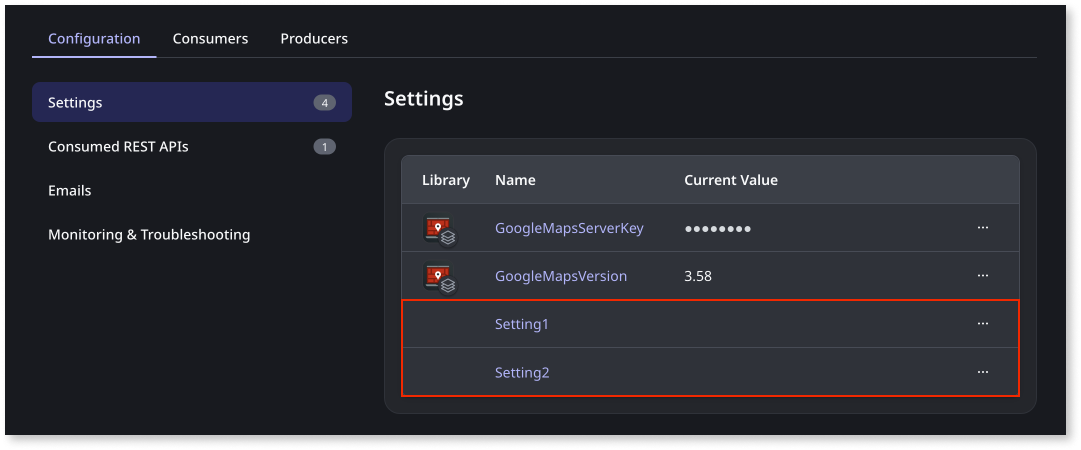
Task: Open the Setting1 link
Action: [x=522, y=324]
